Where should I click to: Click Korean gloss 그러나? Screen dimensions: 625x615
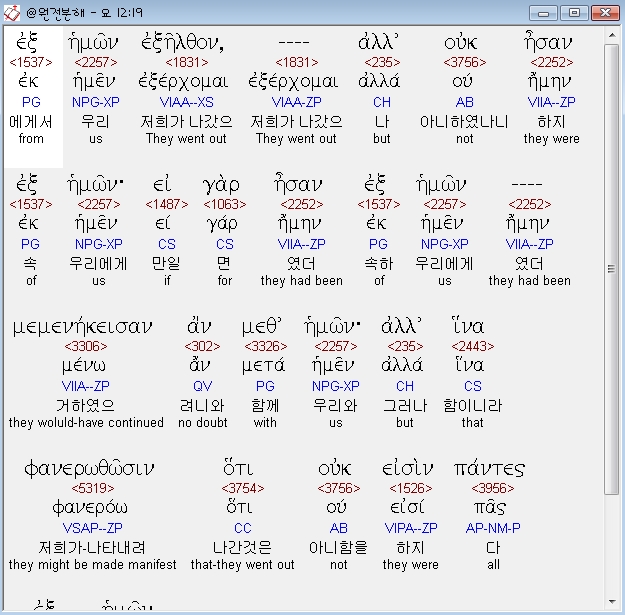[x=405, y=405]
